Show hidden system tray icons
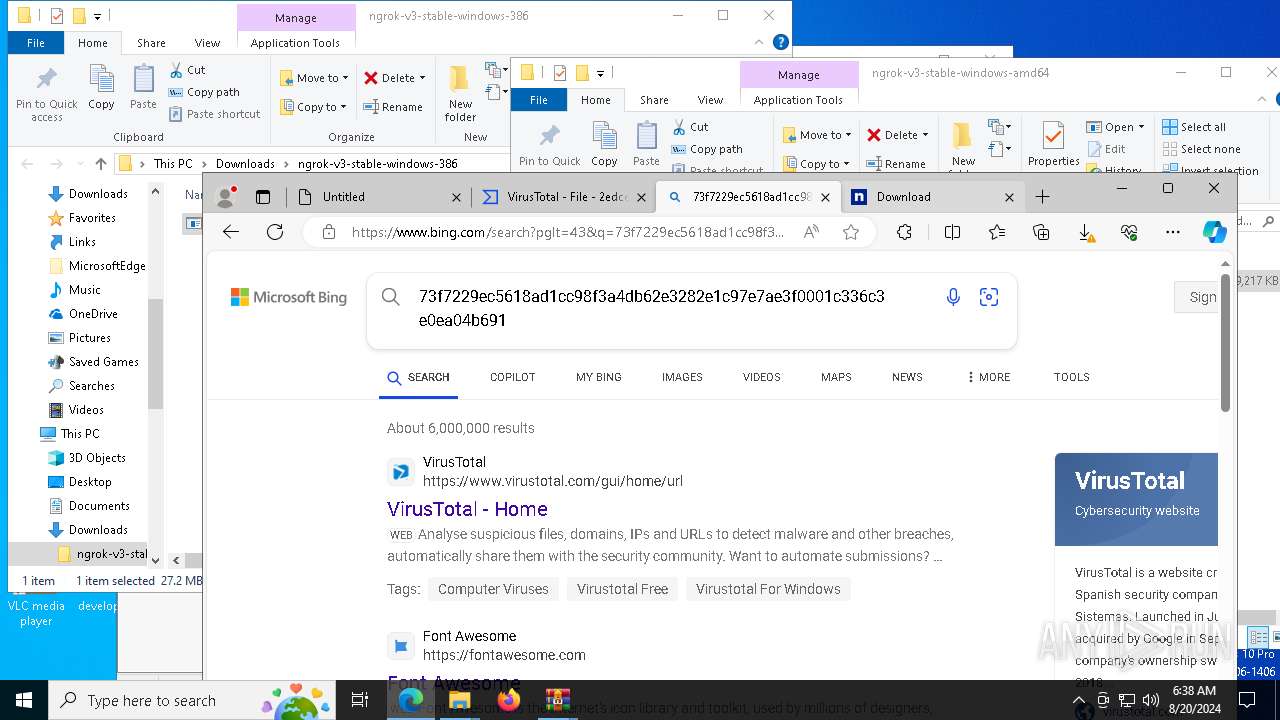The width and height of the screenshot is (1280, 720). (x=1079, y=700)
